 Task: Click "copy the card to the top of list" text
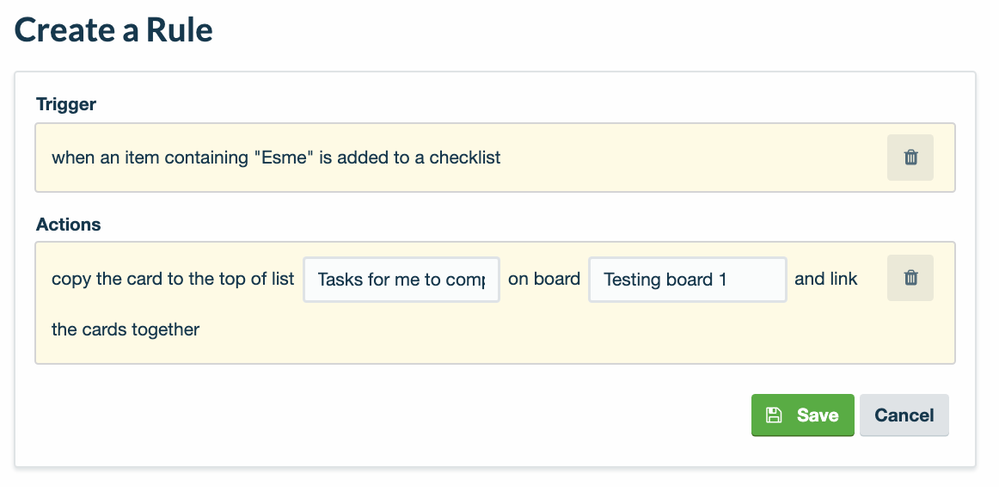[172, 279]
